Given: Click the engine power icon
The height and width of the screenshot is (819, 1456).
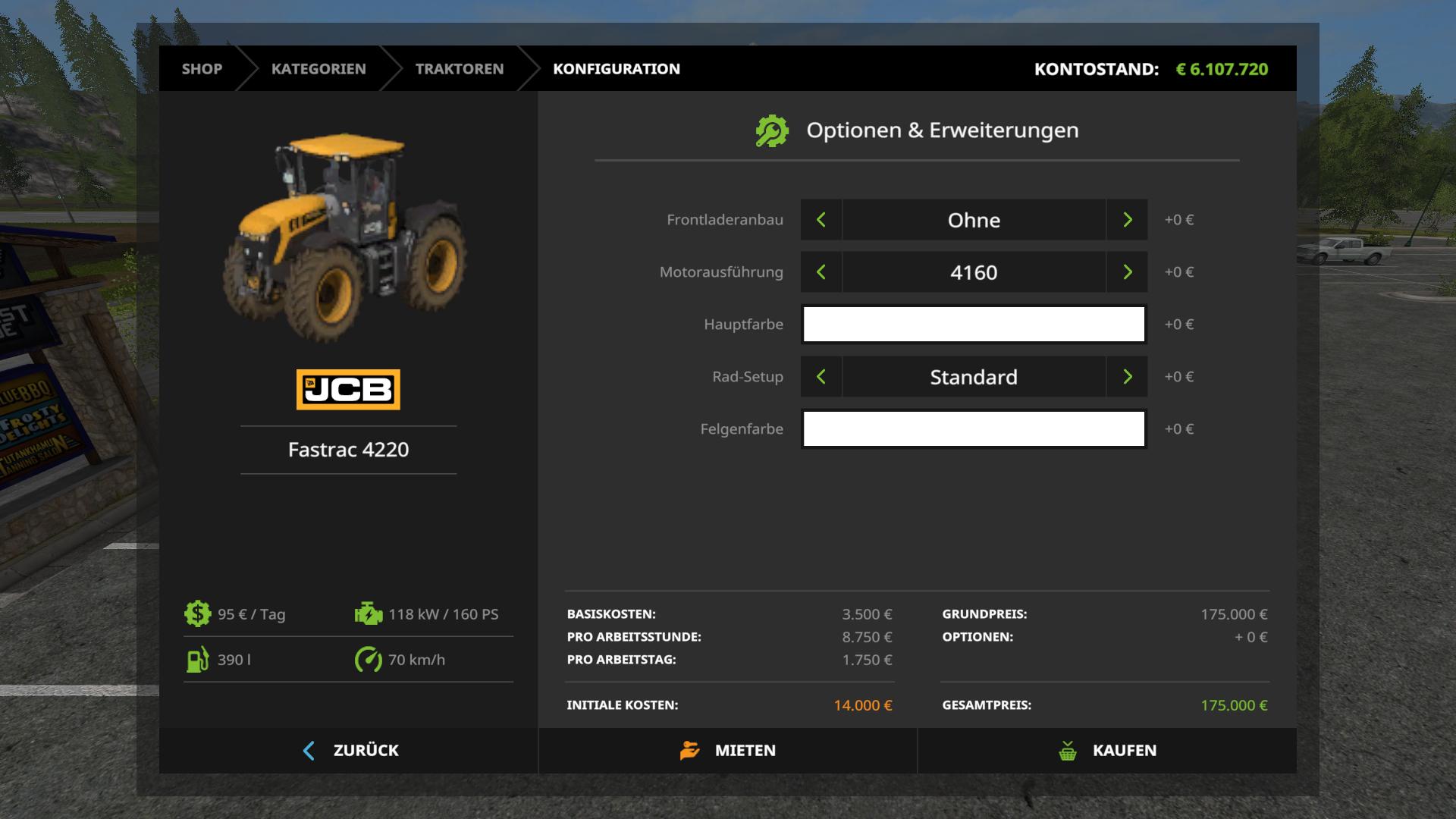Looking at the screenshot, I should point(369,613).
